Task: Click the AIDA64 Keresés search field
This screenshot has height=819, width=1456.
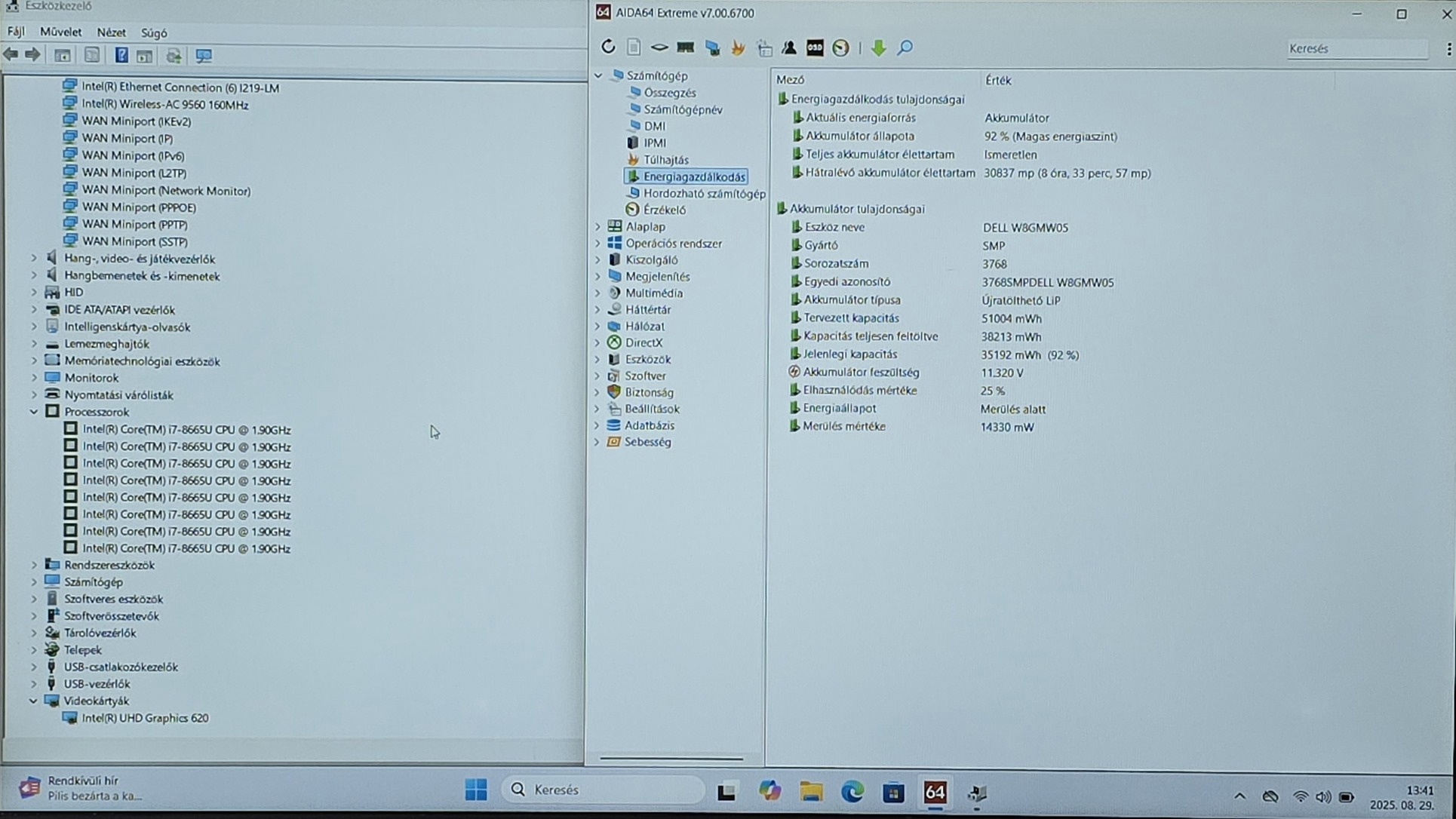Action: [x=1356, y=48]
